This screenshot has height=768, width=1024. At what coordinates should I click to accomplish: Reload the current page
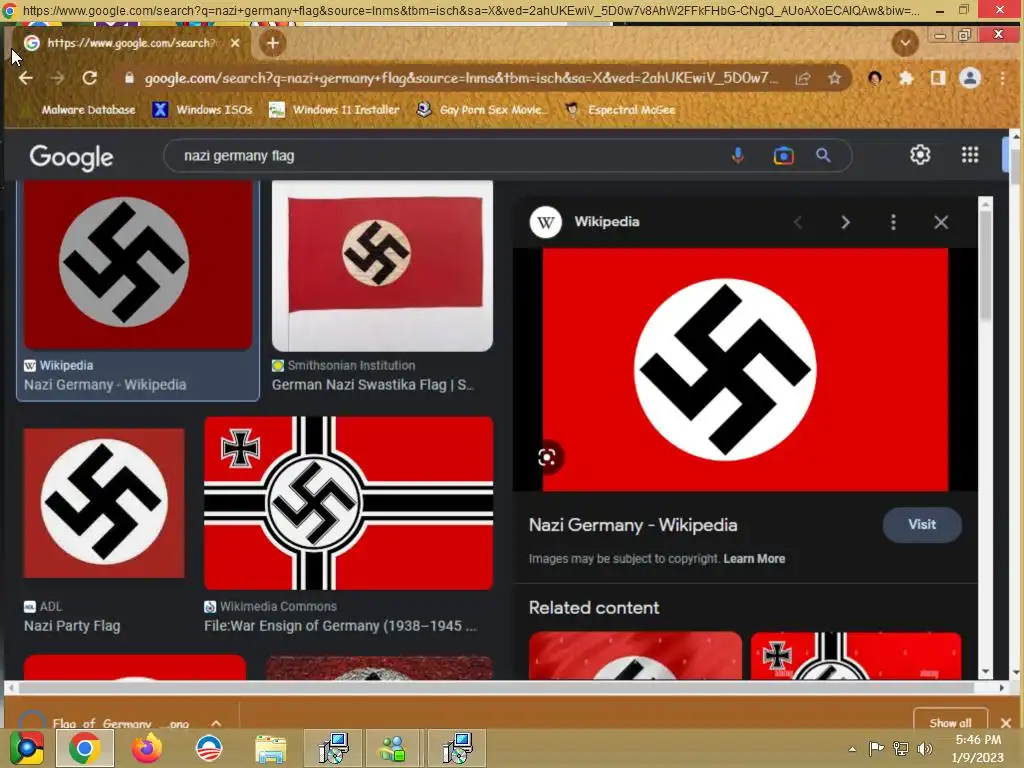click(x=89, y=78)
